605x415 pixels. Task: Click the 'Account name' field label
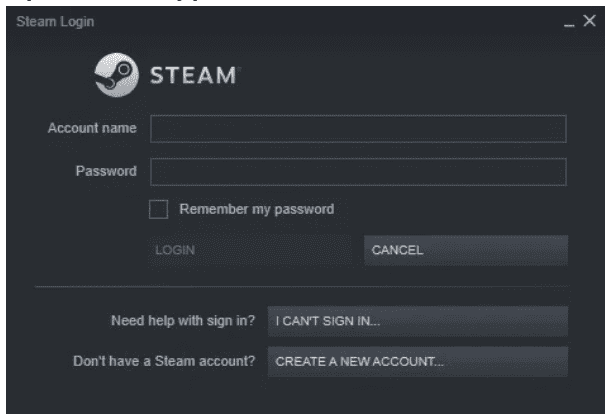(92, 129)
